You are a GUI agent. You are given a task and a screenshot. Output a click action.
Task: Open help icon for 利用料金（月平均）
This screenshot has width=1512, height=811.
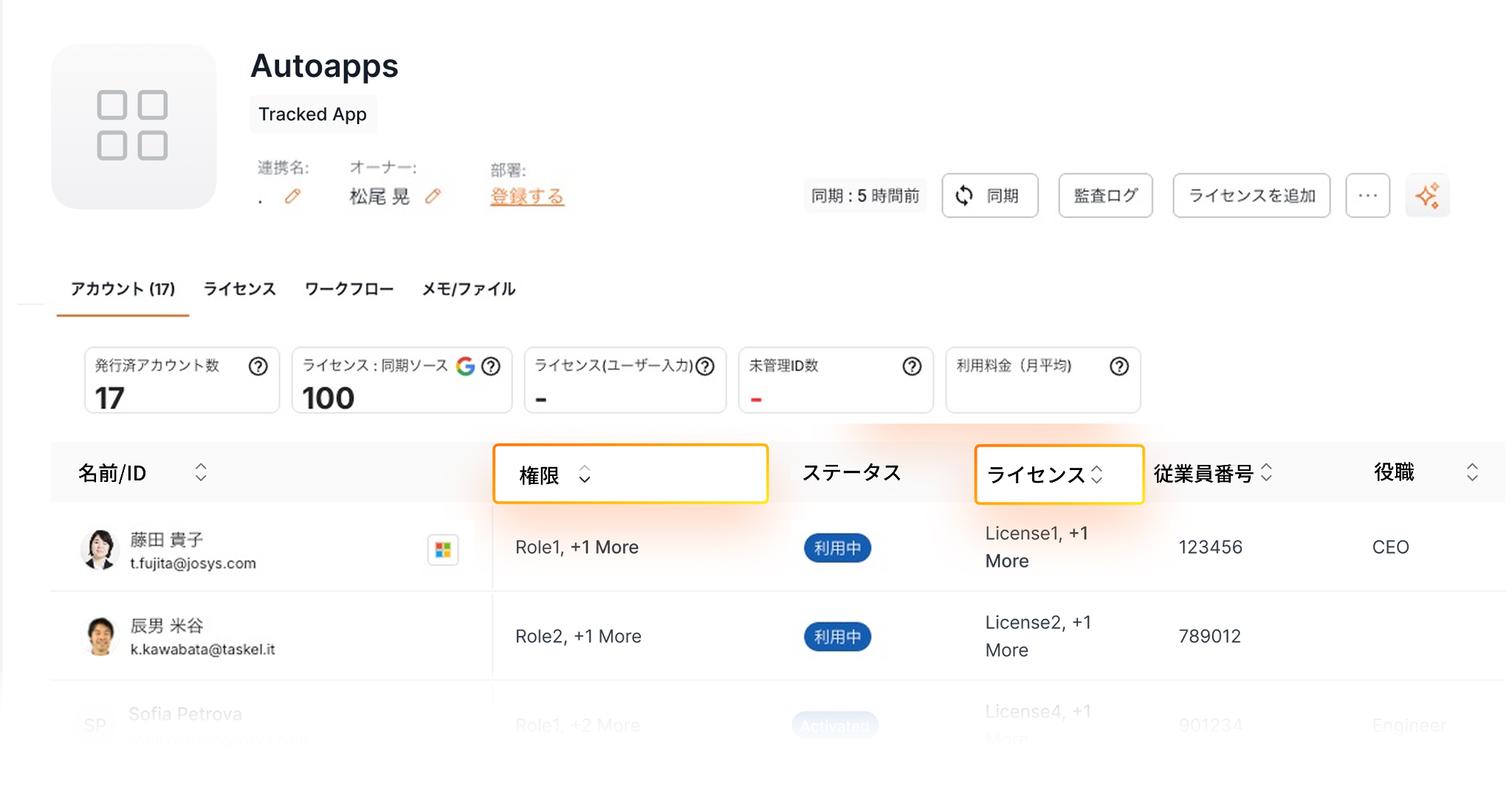(1119, 366)
